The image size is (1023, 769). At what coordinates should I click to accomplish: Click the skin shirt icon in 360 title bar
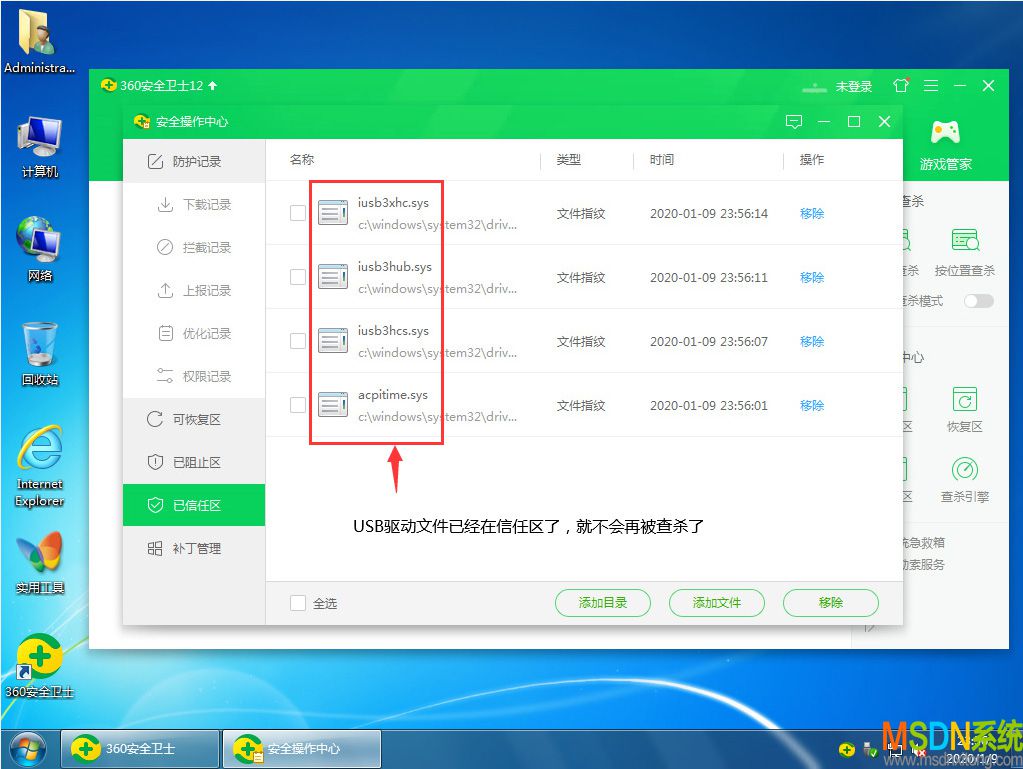[901, 85]
